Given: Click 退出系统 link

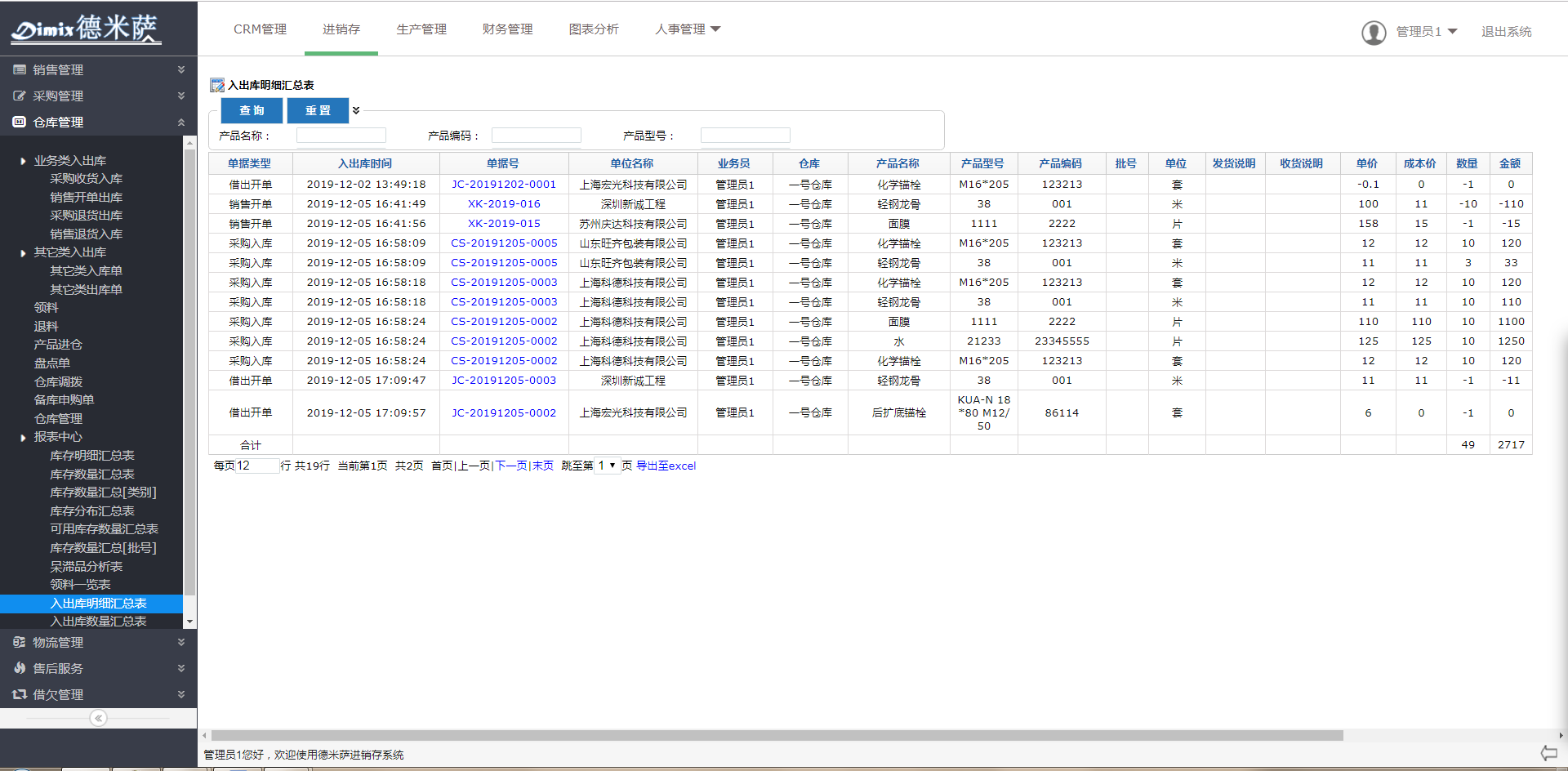Looking at the screenshot, I should (1507, 32).
